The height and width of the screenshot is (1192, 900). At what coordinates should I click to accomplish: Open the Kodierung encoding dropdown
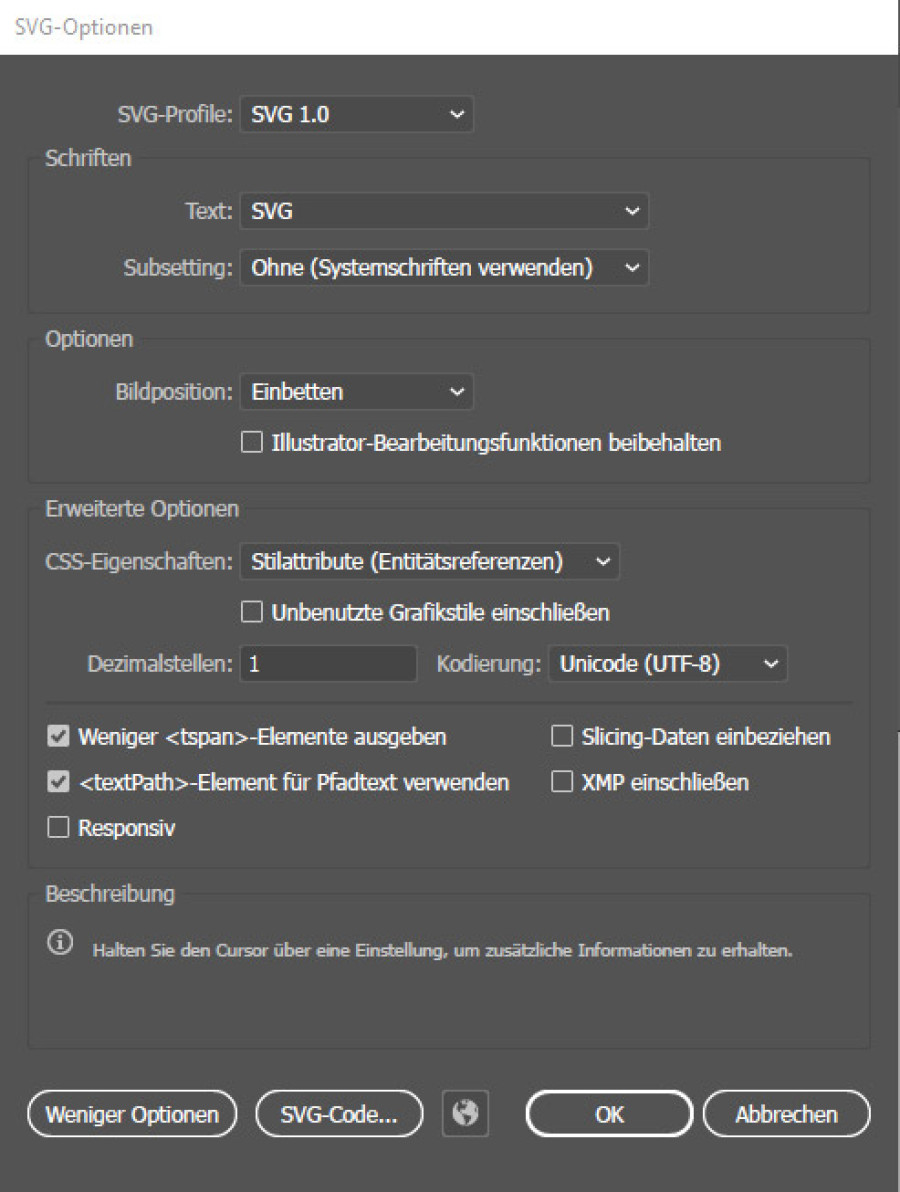click(x=667, y=665)
